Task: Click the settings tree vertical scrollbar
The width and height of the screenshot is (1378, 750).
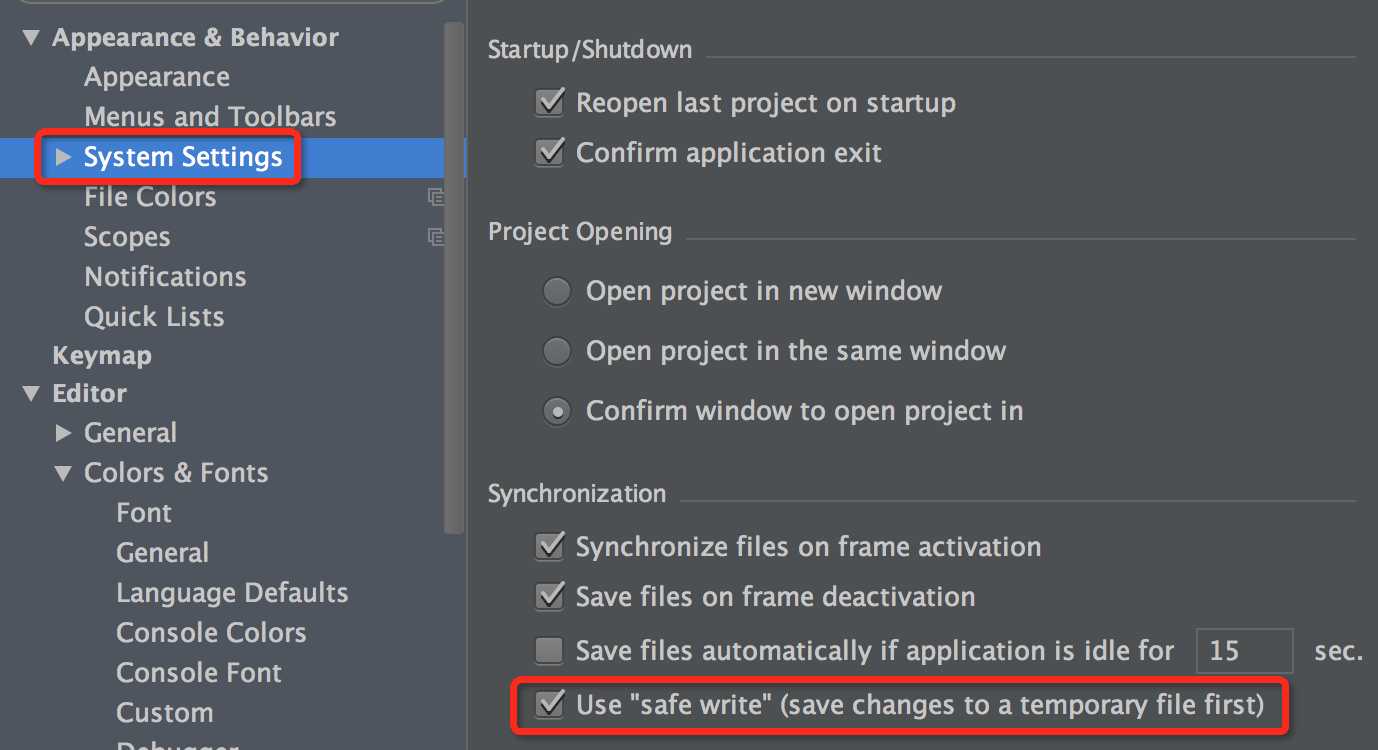Action: coord(454,280)
